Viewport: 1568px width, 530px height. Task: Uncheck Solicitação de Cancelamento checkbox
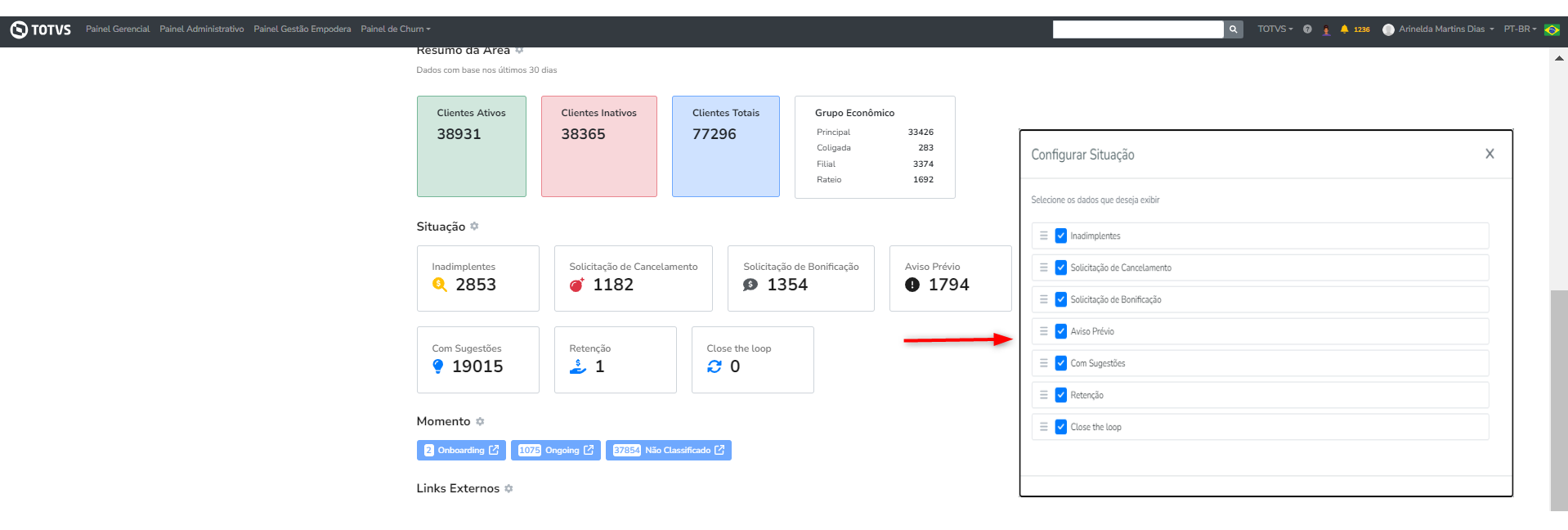(x=1061, y=267)
